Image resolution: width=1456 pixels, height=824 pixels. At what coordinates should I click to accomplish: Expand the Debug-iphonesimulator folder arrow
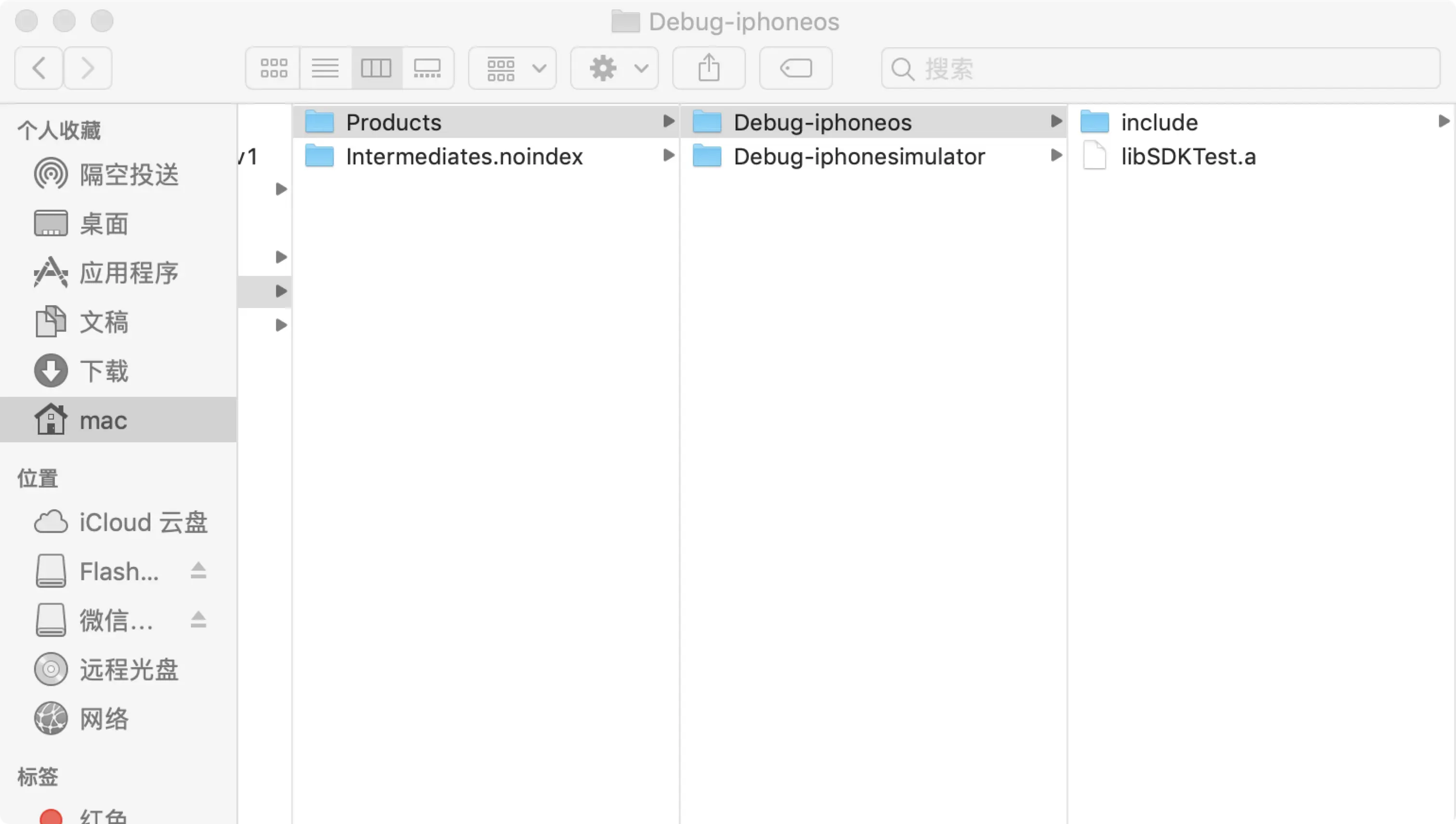pyautogui.click(x=1056, y=155)
